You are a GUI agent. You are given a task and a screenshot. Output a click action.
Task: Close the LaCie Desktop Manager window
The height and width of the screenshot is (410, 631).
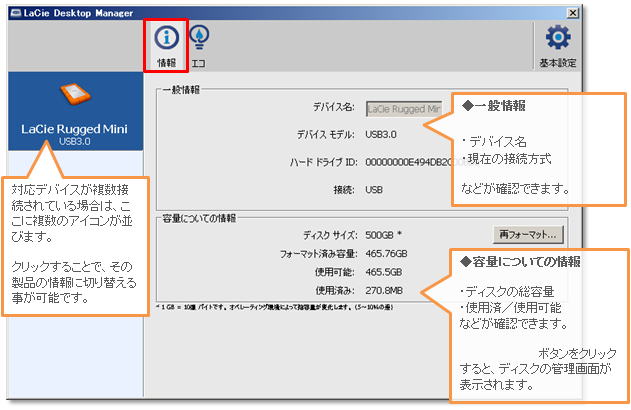tap(572, 13)
